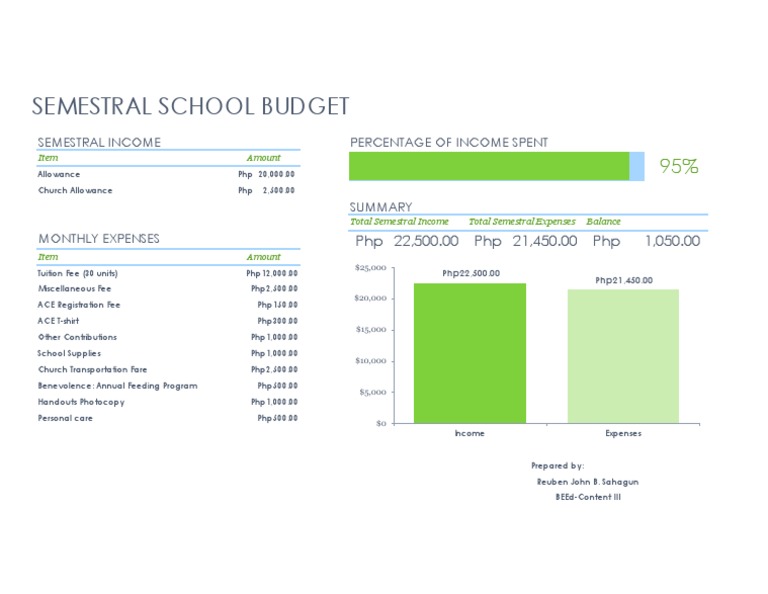Viewport: 768px width, 594px height.
Task: Click the PERCENTAGE OF INCOME SPENT heading
Action: tap(449, 143)
